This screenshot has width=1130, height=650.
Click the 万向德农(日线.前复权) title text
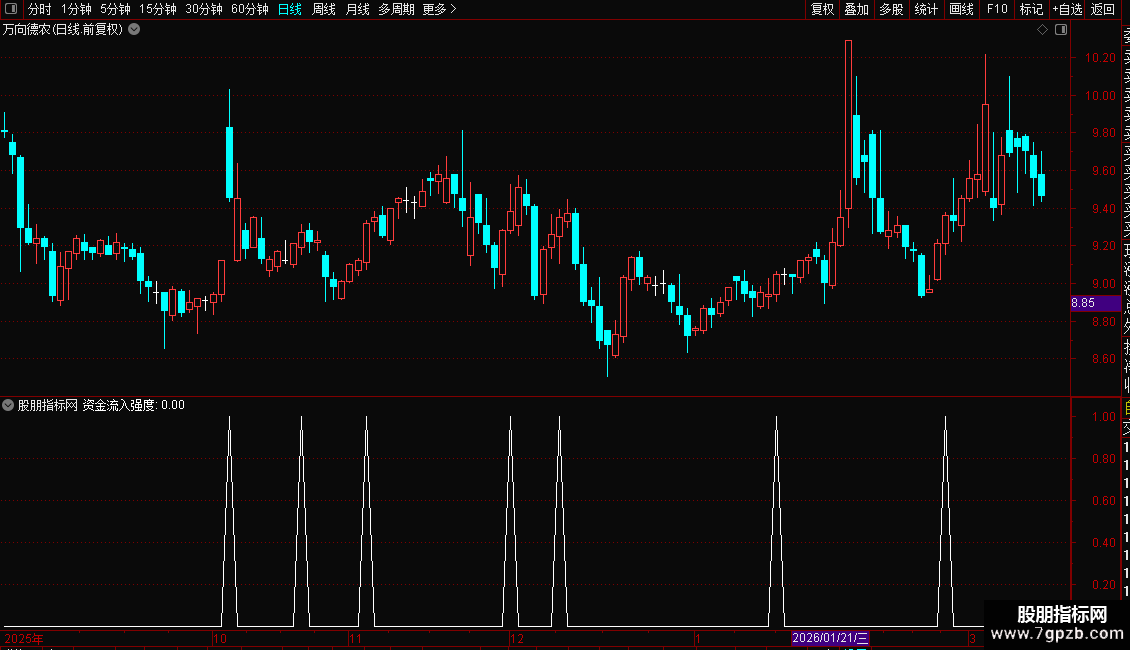click(x=63, y=30)
